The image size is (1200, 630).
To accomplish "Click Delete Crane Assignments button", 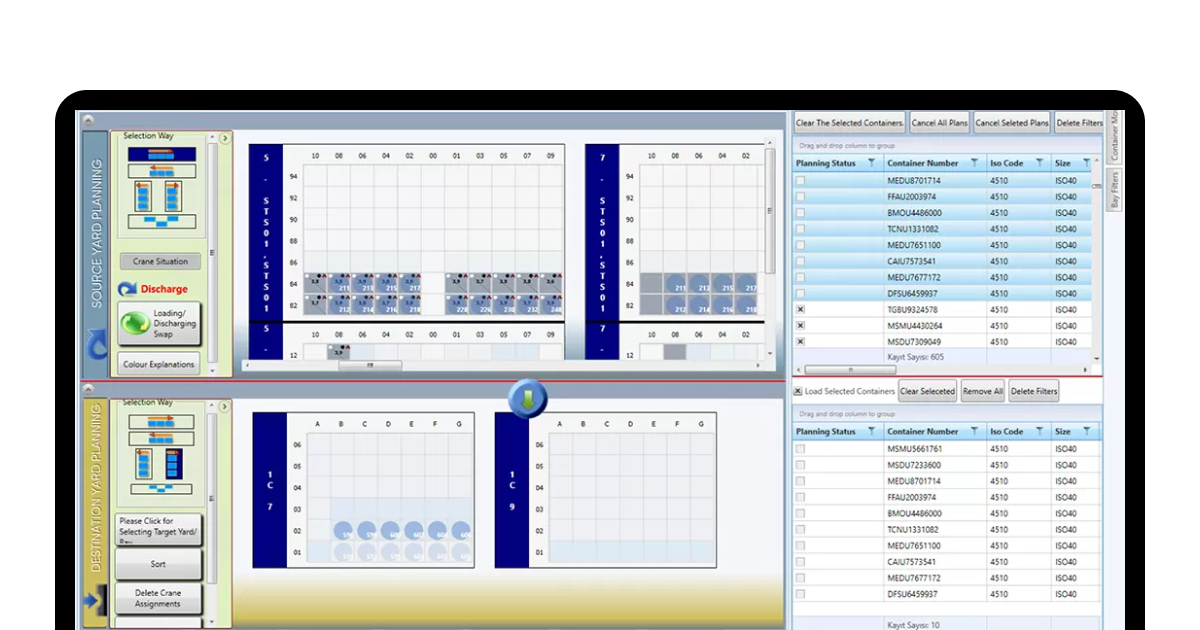I will [x=158, y=598].
